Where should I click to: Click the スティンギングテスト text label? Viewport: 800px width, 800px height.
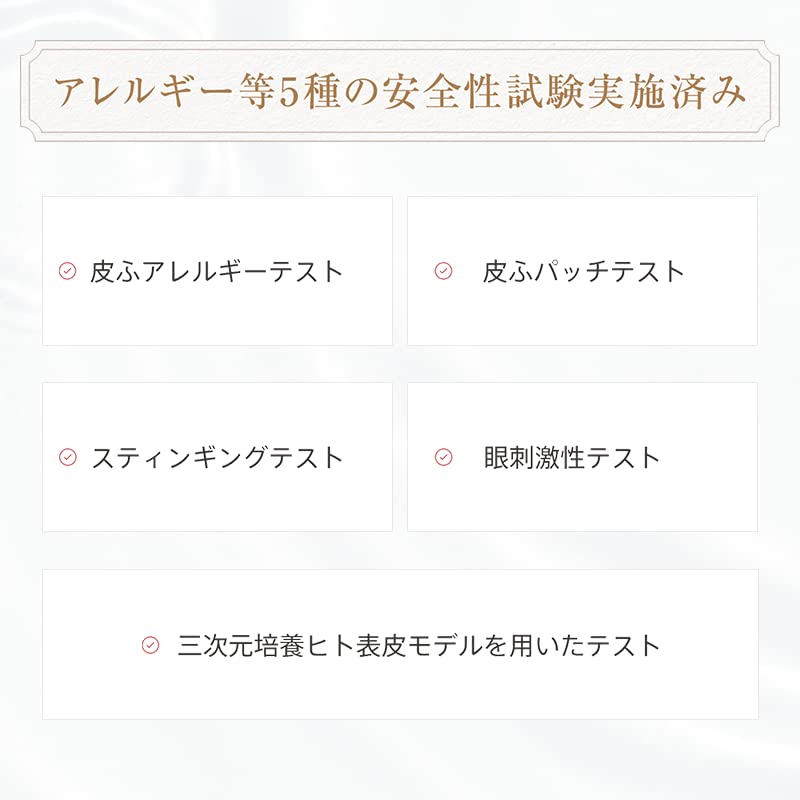[217, 457]
